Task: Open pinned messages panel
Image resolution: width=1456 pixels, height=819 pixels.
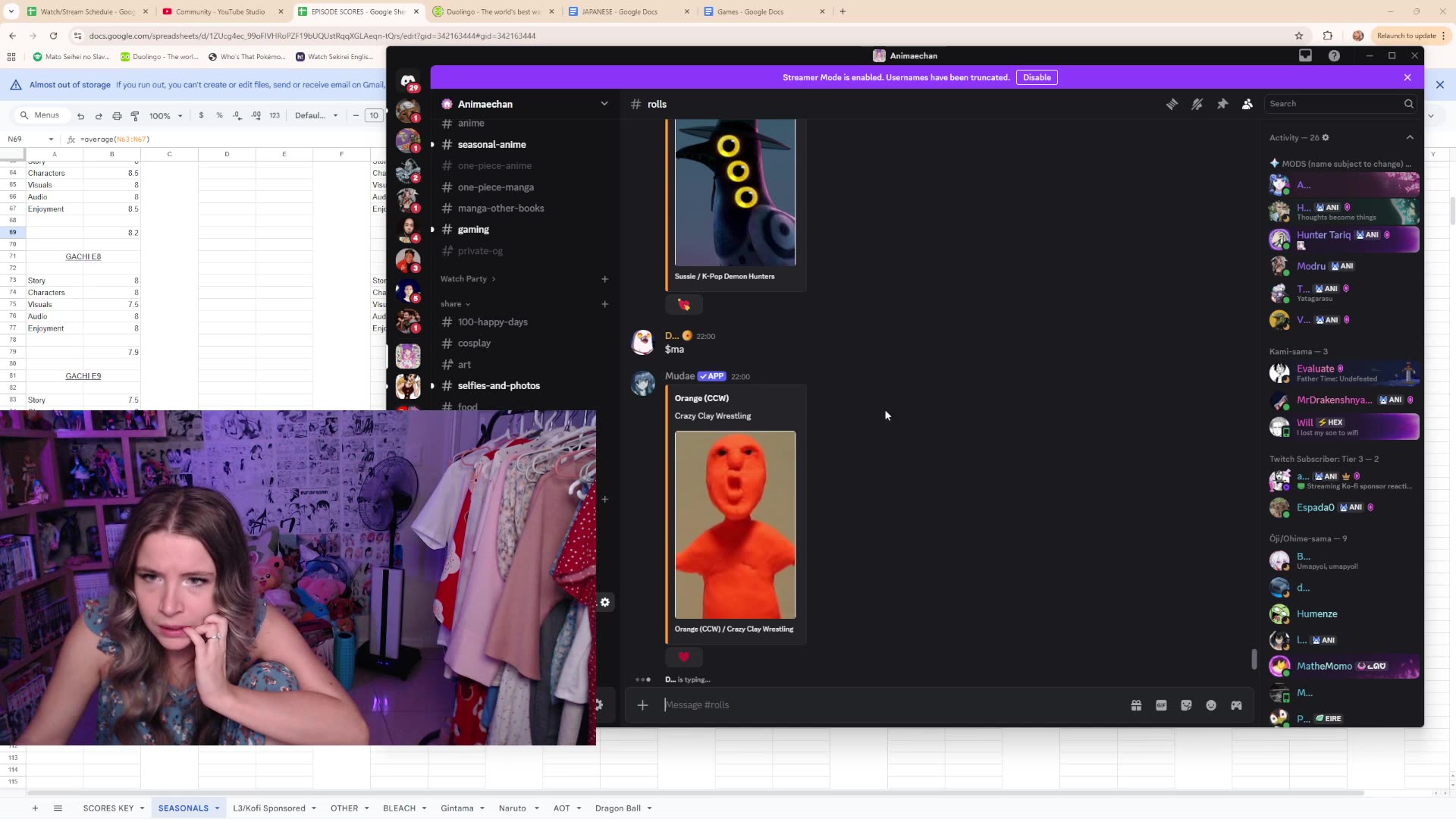Action: click(x=1222, y=105)
